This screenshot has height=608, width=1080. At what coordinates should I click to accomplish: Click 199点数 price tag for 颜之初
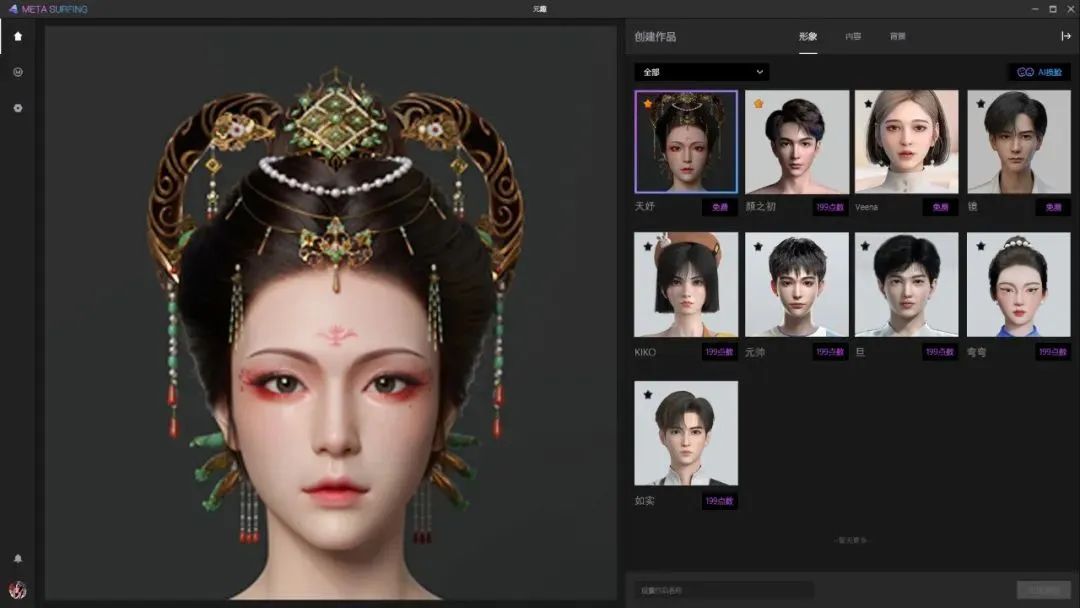point(829,207)
